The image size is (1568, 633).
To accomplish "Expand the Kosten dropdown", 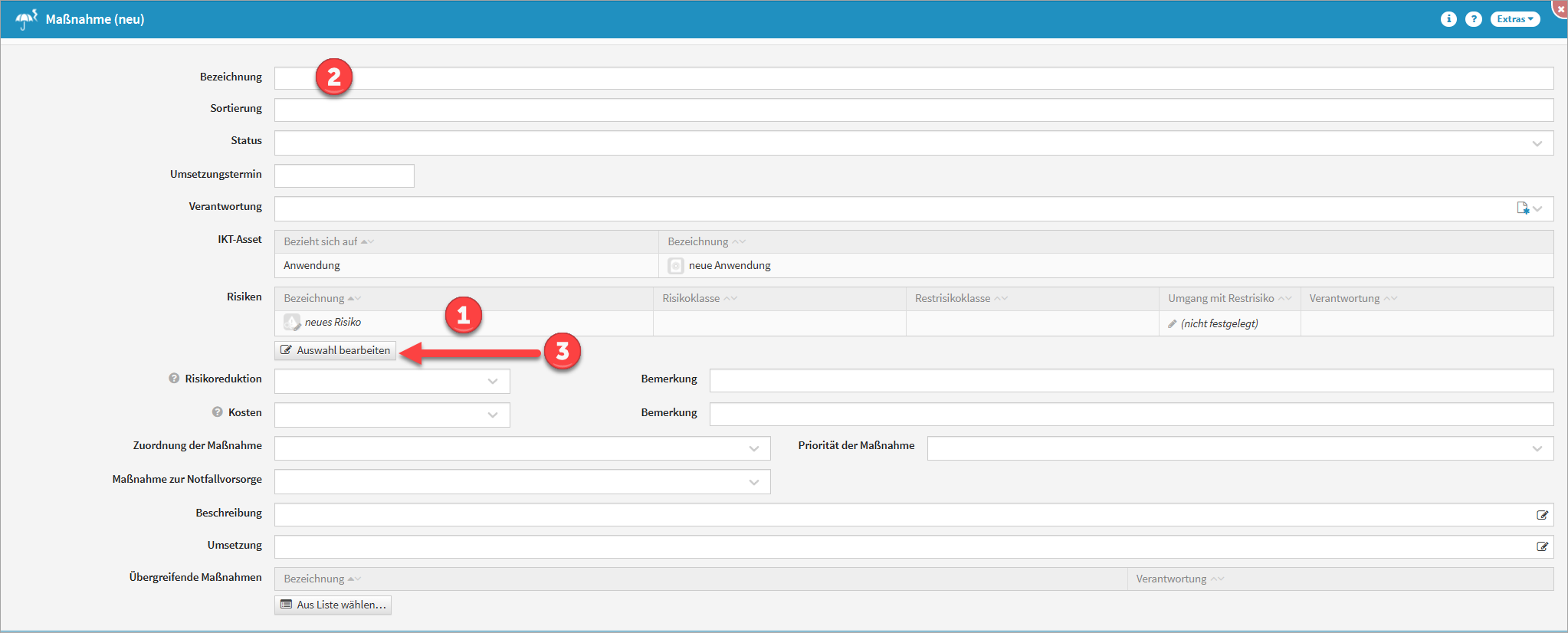I will tap(493, 415).
